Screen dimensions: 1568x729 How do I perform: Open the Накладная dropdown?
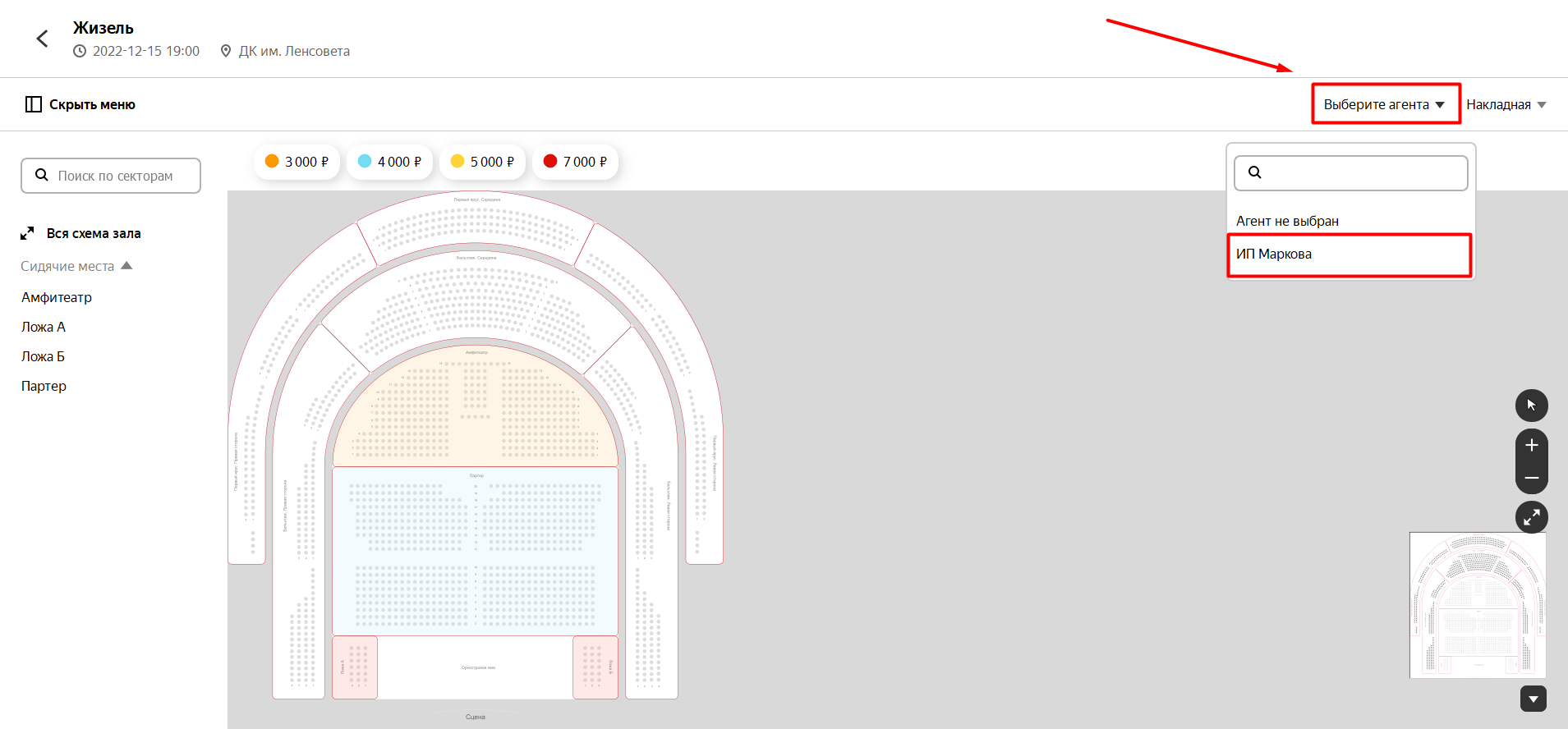pyautogui.click(x=1506, y=104)
